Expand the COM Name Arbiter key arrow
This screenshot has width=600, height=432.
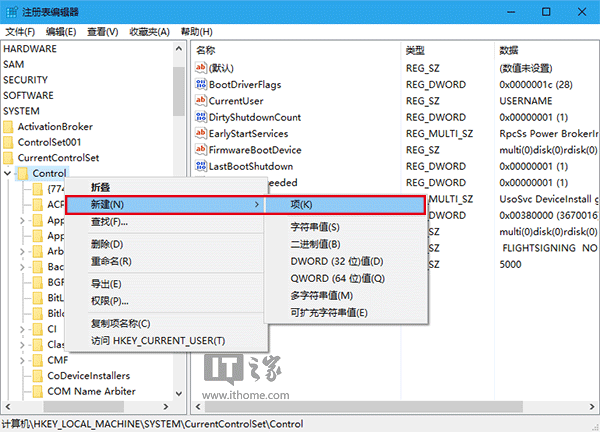click(23, 391)
